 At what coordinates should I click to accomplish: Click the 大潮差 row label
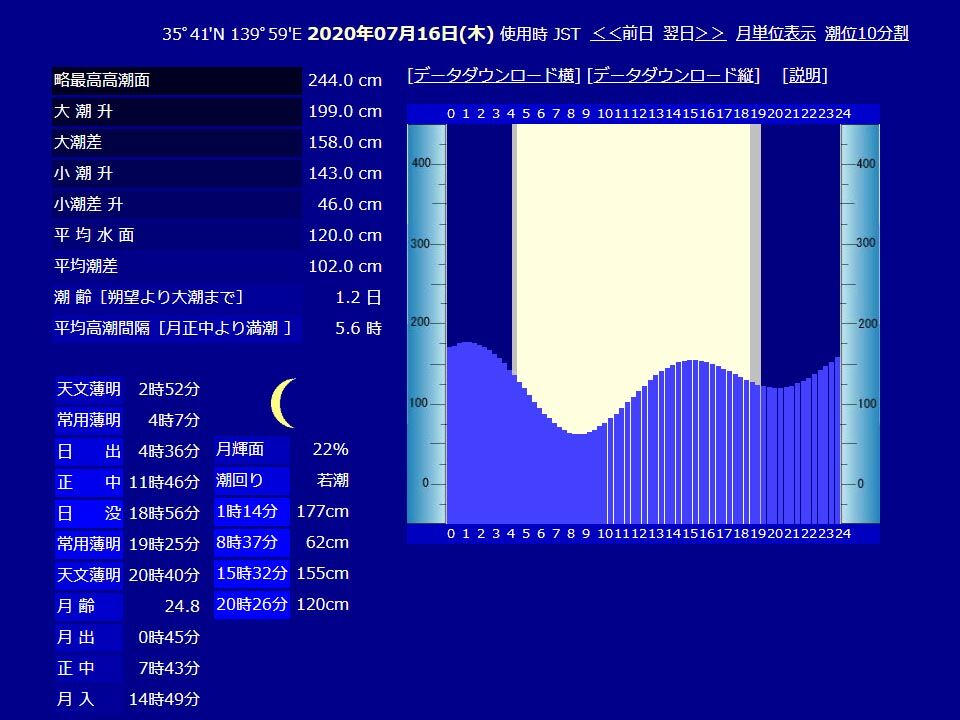click(177, 142)
